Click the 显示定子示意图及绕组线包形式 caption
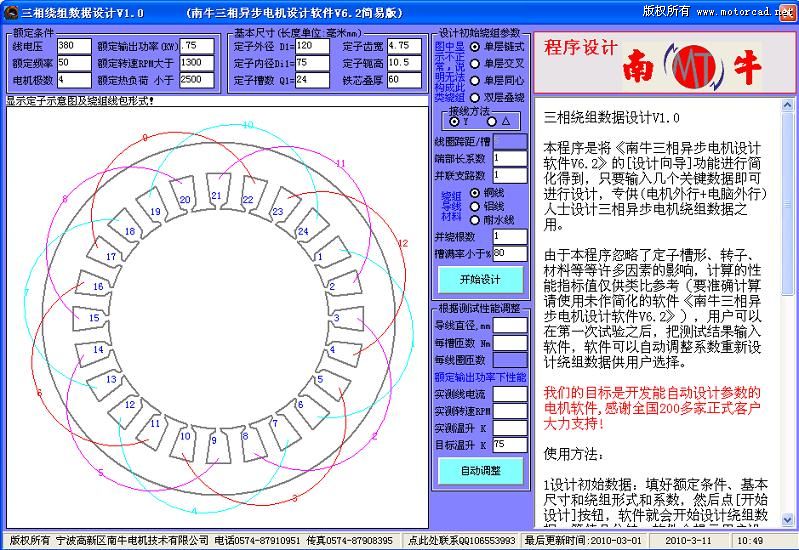Image resolution: width=799 pixels, height=550 pixels. (x=80, y=101)
